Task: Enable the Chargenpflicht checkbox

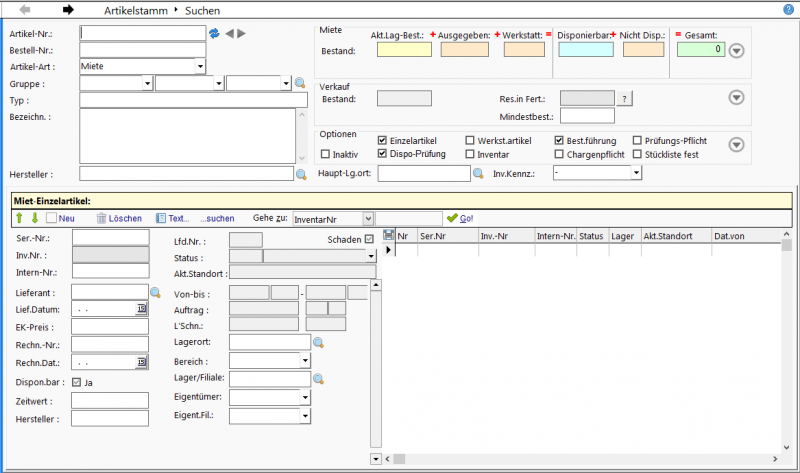Action: [559, 154]
